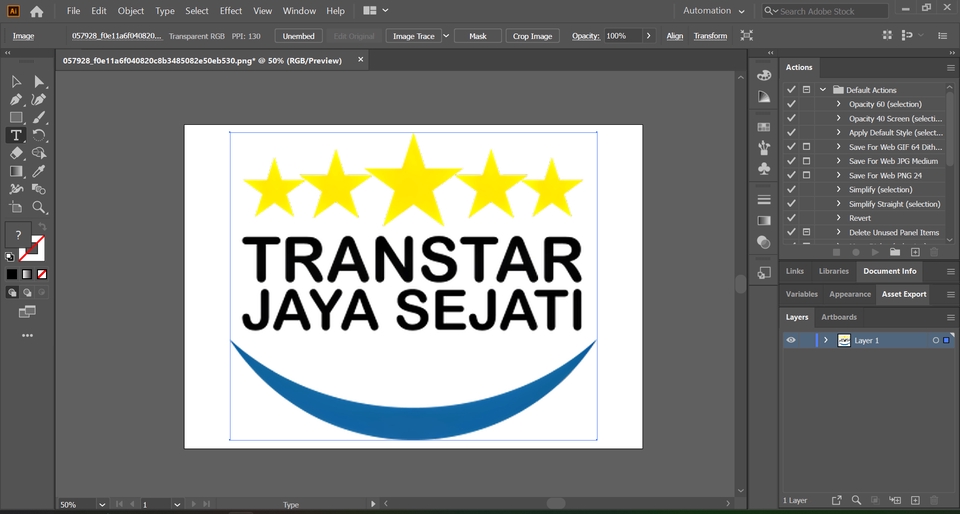Create new layer in Layers panel
The height and width of the screenshot is (514, 960).
(x=915, y=501)
